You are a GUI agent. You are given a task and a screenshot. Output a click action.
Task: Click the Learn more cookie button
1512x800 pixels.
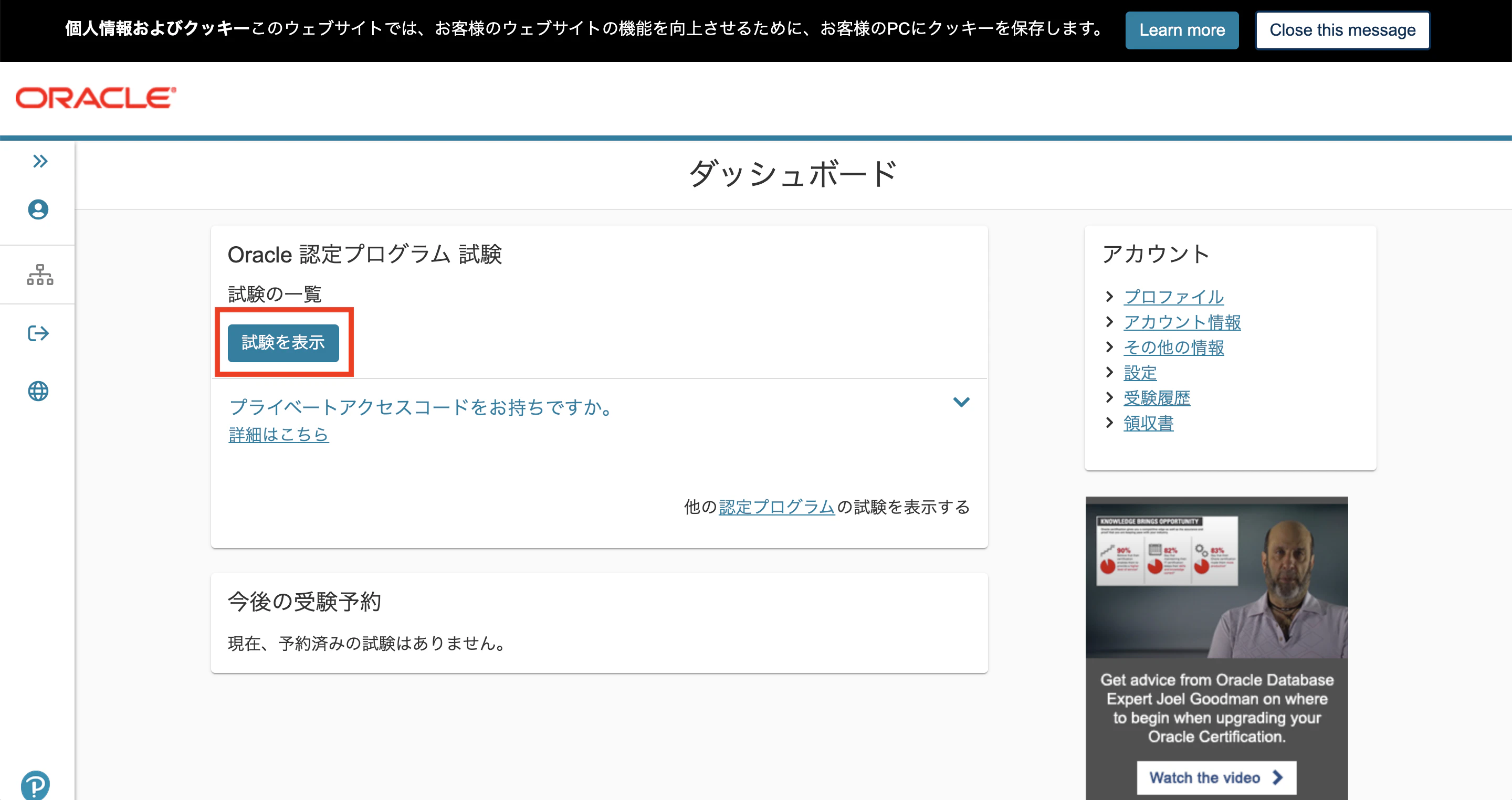click(x=1182, y=30)
